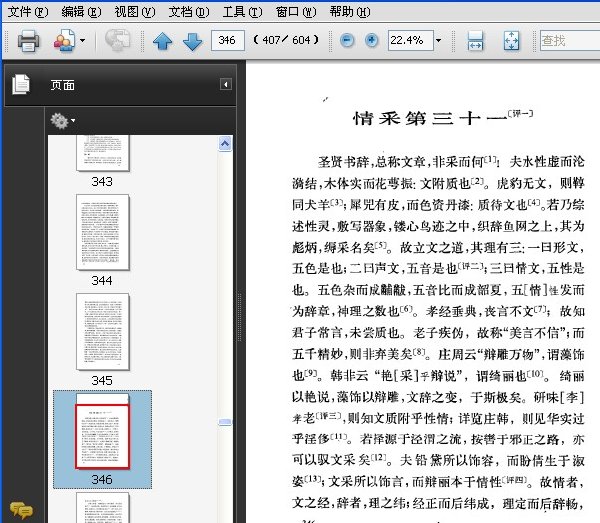Viewport: 600px width, 523px height.
Task: Click the thumbnail panel scrollbar thumb
Action: [x=225, y=422]
